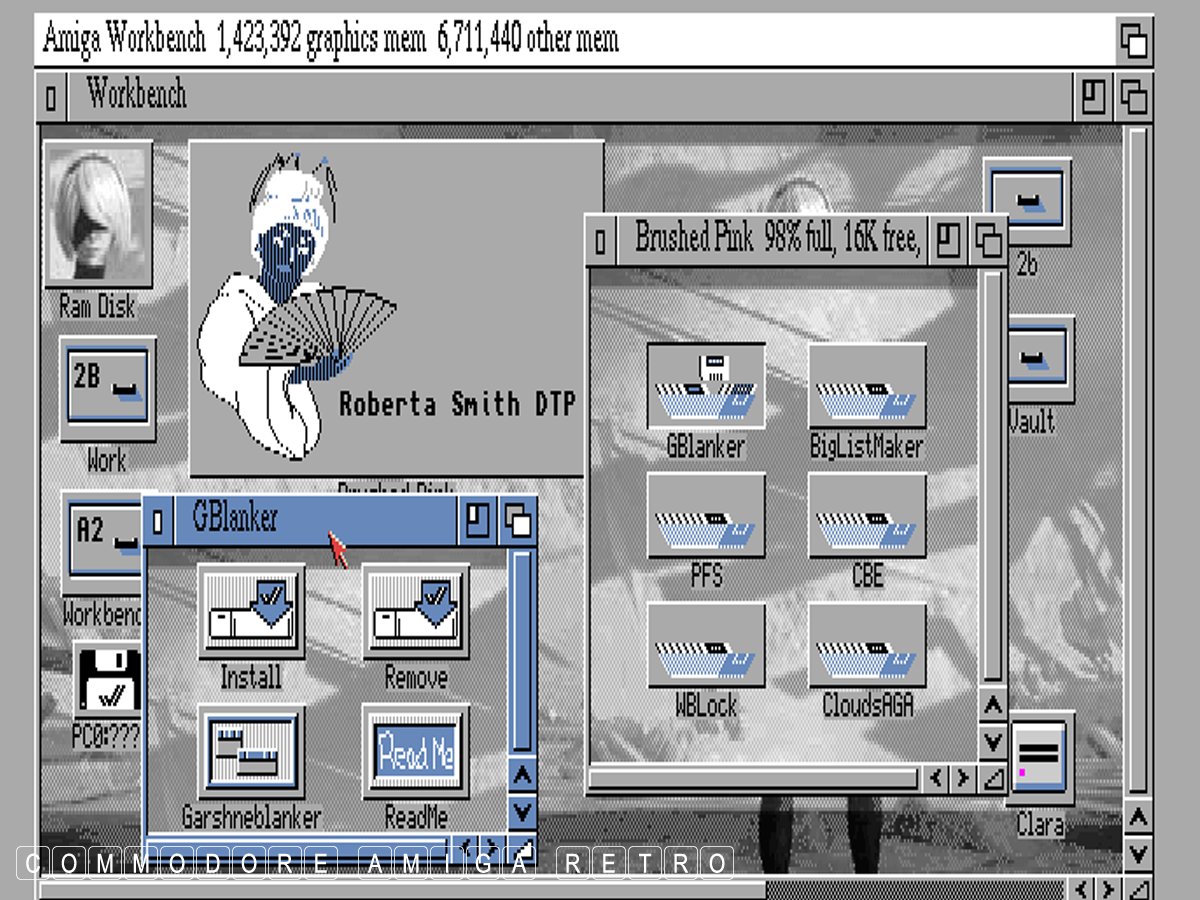Click the Amiga Workbench screen title bar
The width and height of the screenshot is (1200, 900).
coord(570,40)
